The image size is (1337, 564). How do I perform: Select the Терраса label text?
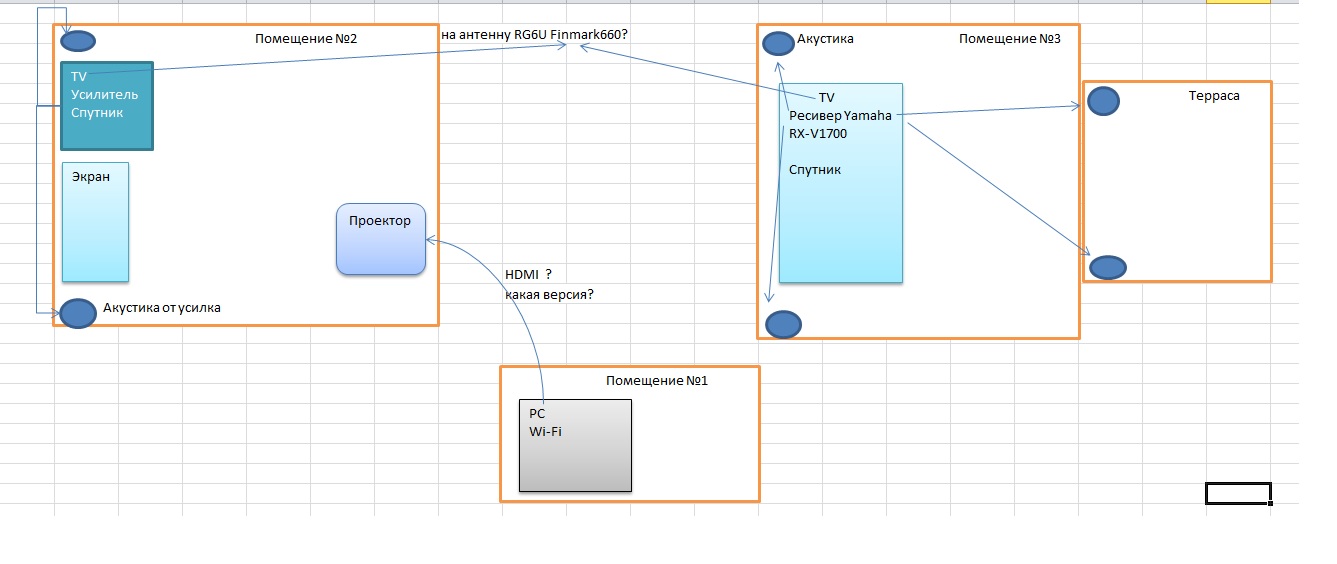[1214, 96]
